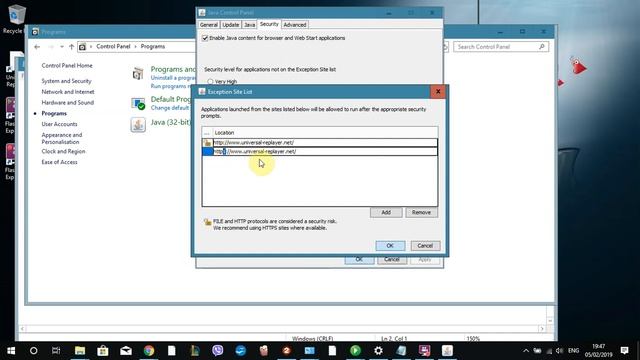640x360 pixels.
Task: Go back in Control Panel window
Action: coord(37,47)
